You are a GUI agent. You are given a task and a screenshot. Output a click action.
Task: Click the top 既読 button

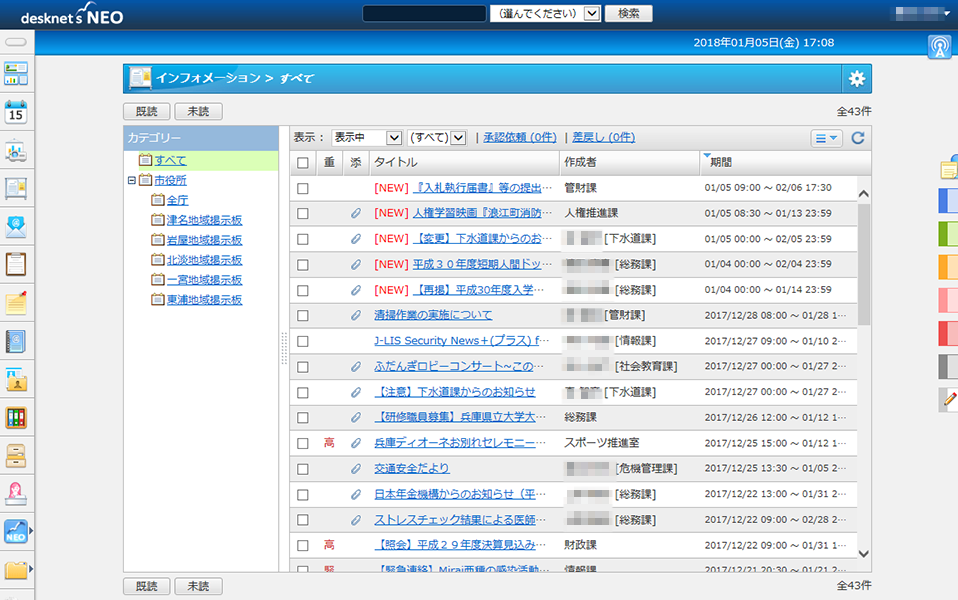click(146, 112)
